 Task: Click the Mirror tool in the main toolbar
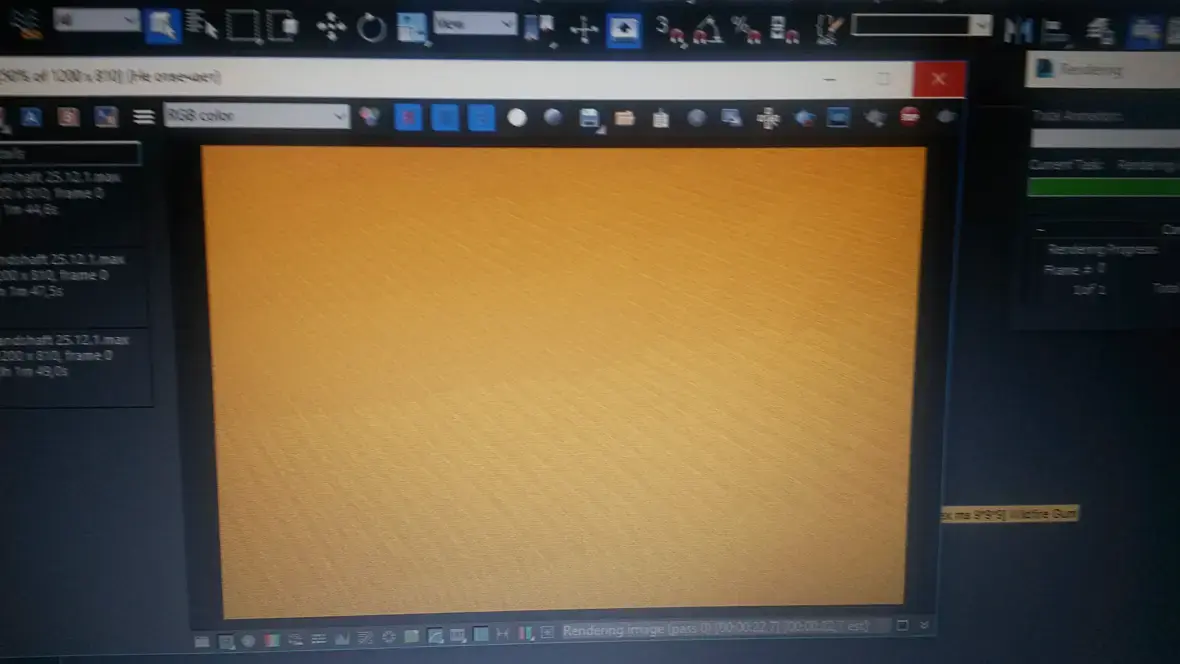click(x=1017, y=31)
